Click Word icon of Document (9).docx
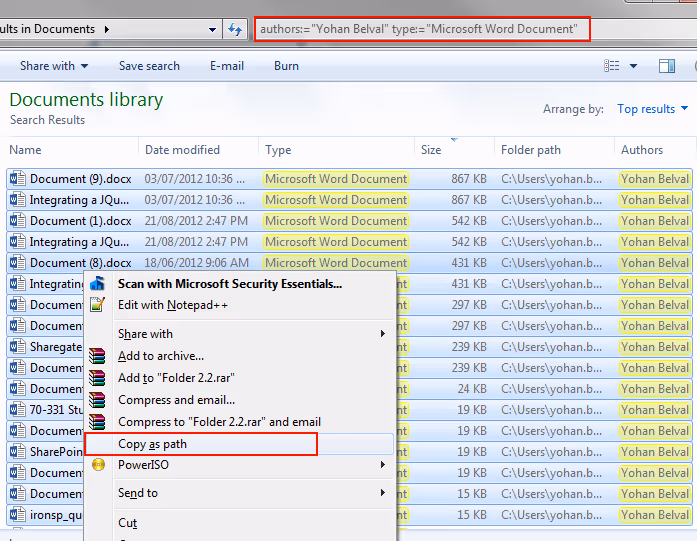 click(x=18, y=179)
